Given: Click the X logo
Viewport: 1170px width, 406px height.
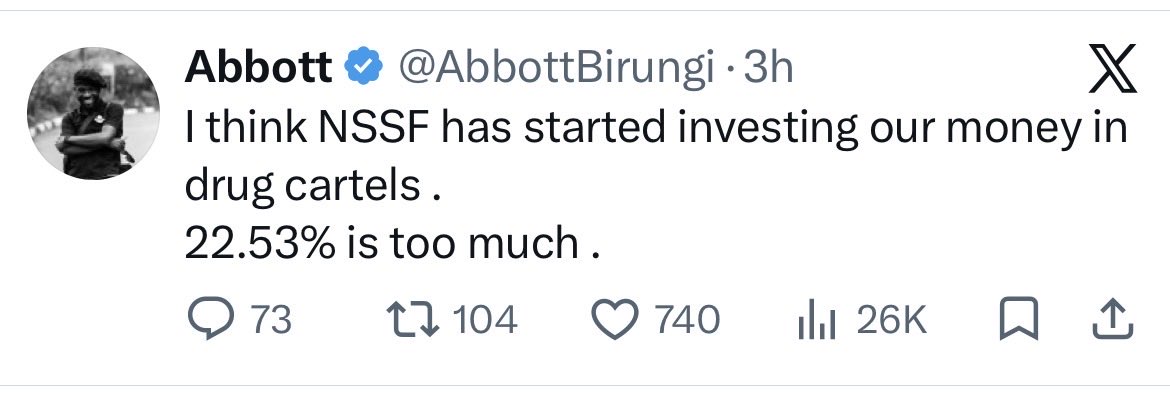Looking at the screenshot, I should (x=1113, y=68).
